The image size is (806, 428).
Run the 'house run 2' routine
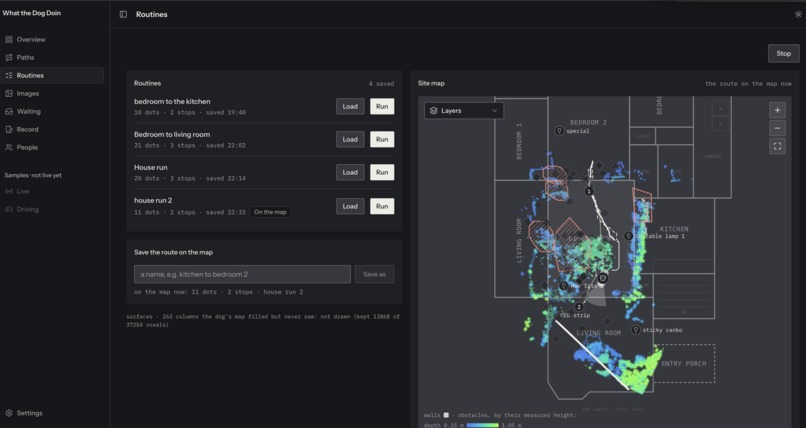[382, 206]
